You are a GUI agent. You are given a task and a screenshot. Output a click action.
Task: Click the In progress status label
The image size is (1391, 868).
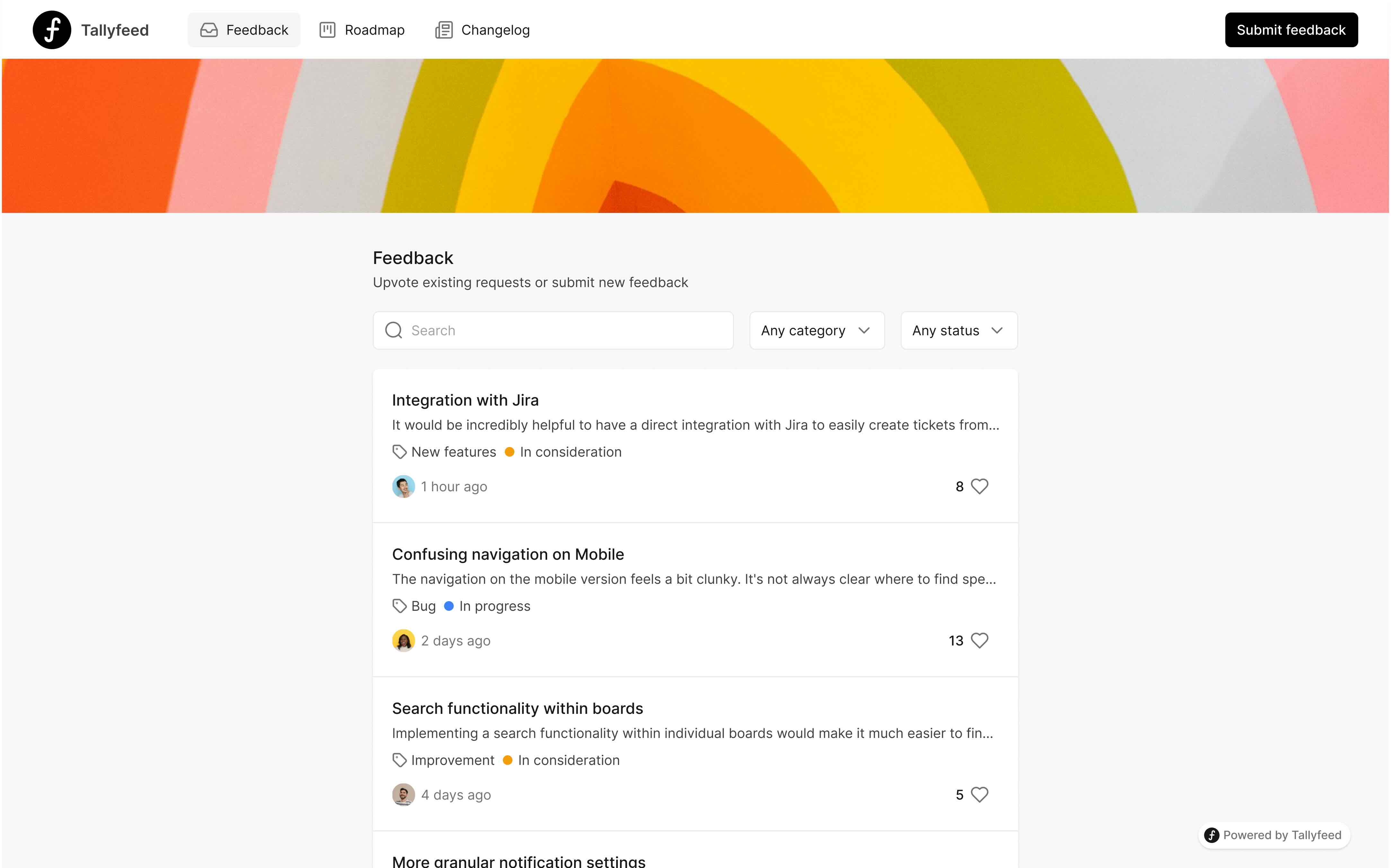[495, 606]
